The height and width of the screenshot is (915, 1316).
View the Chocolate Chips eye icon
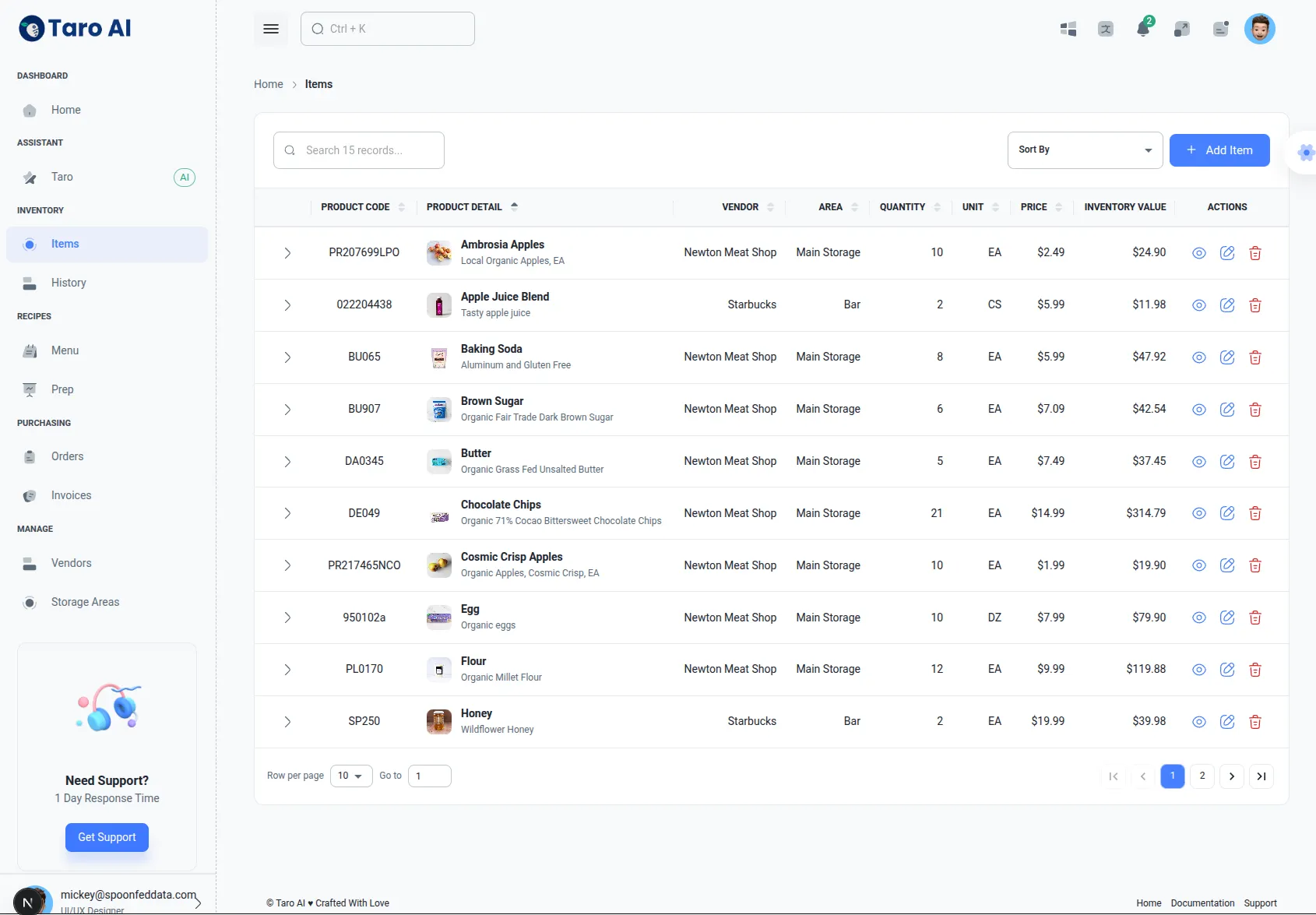click(x=1198, y=513)
